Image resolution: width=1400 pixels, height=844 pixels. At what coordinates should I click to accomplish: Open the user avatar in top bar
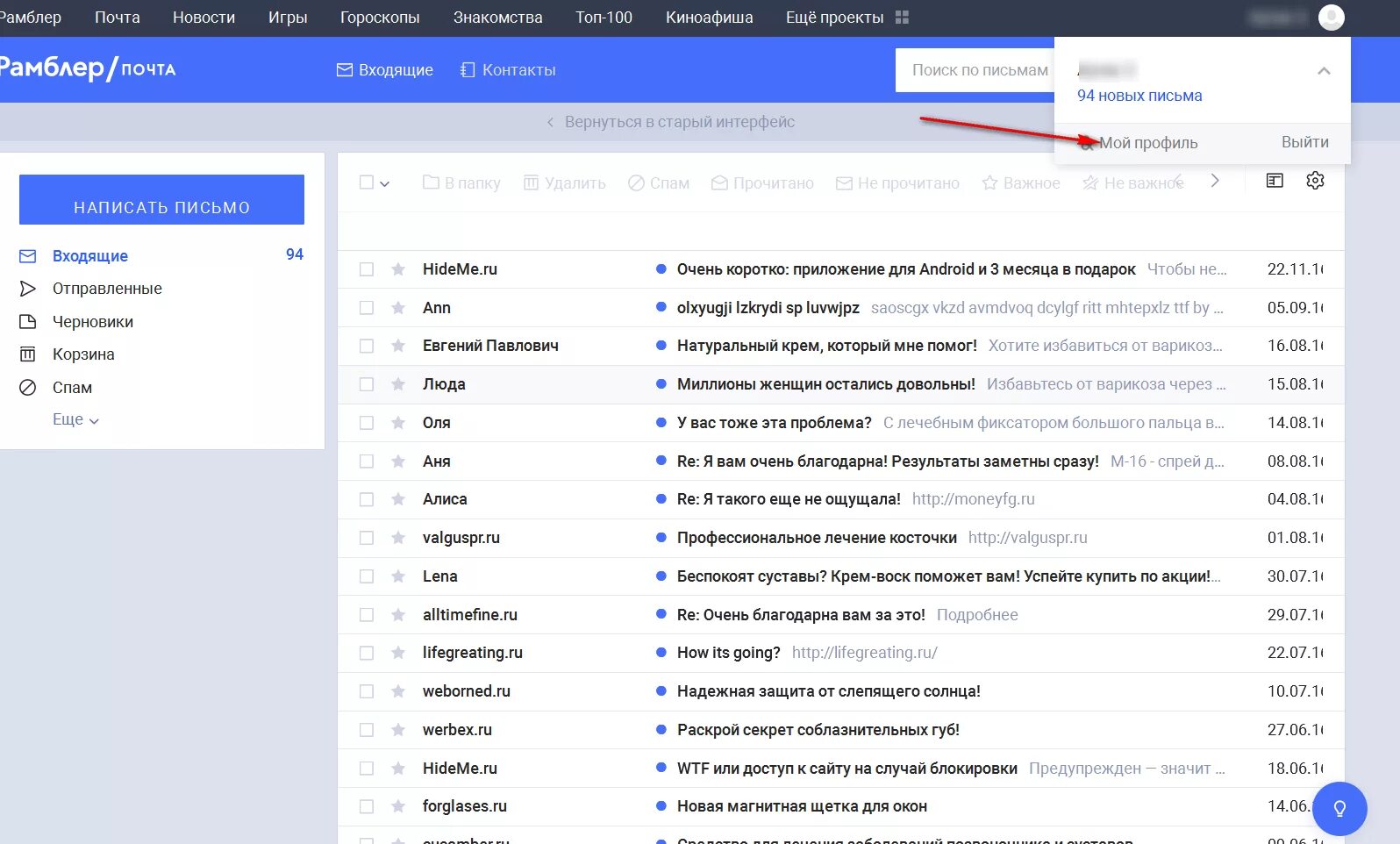(x=1331, y=18)
